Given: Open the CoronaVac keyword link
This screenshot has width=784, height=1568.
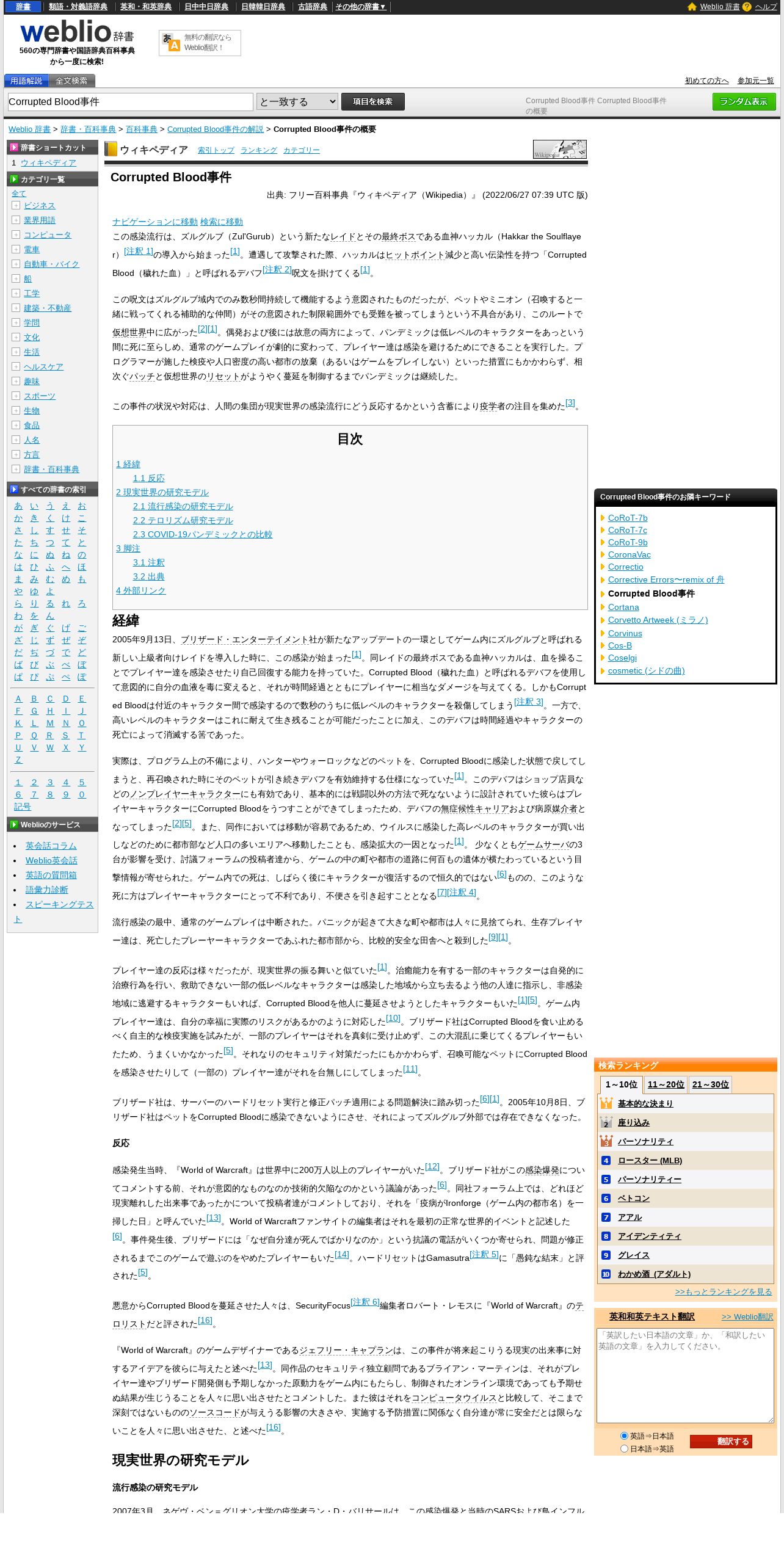Looking at the screenshot, I should coord(630,554).
